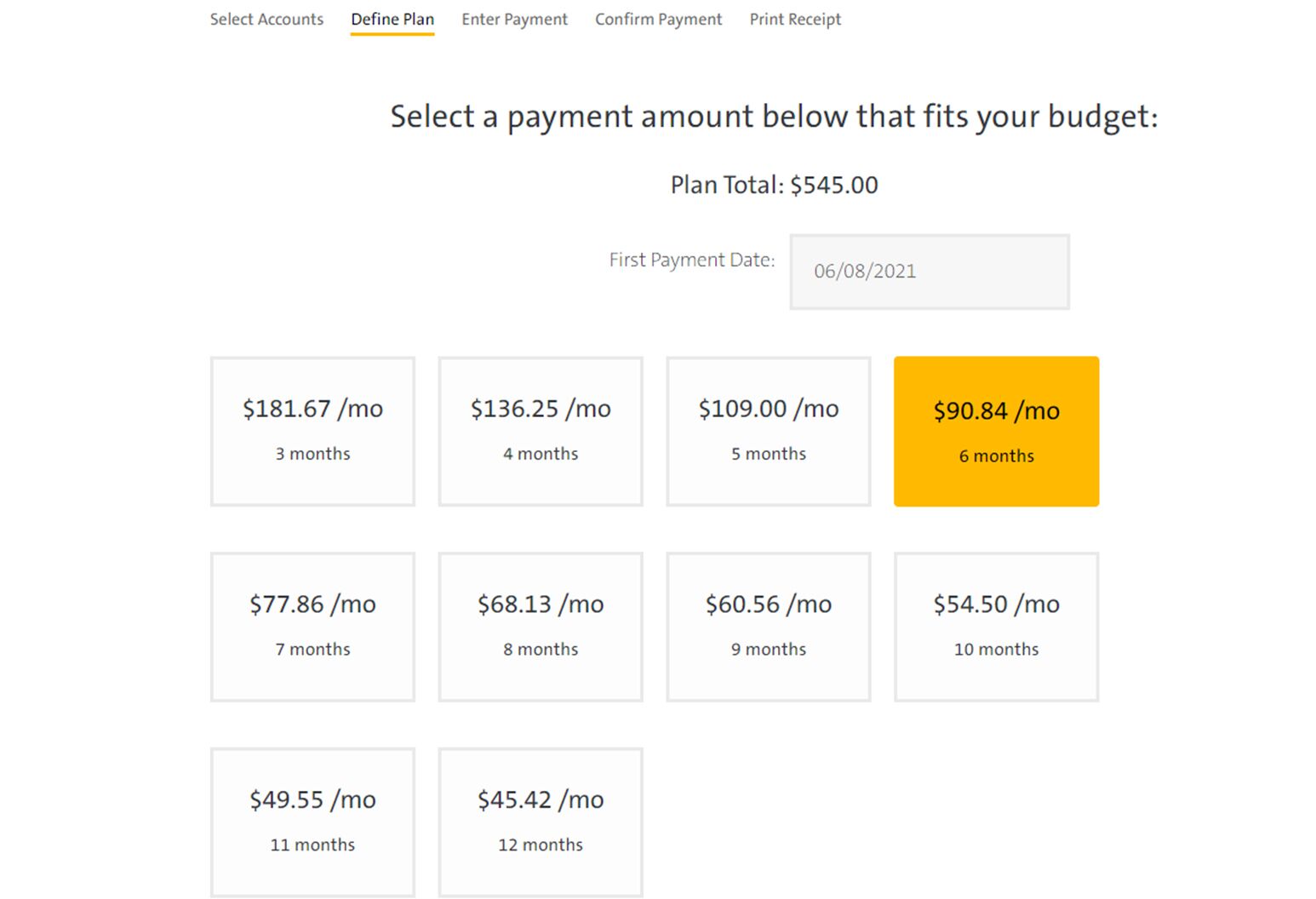1316x899 pixels.
Task: Click the payment amount budget heading
Action: [774, 117]
